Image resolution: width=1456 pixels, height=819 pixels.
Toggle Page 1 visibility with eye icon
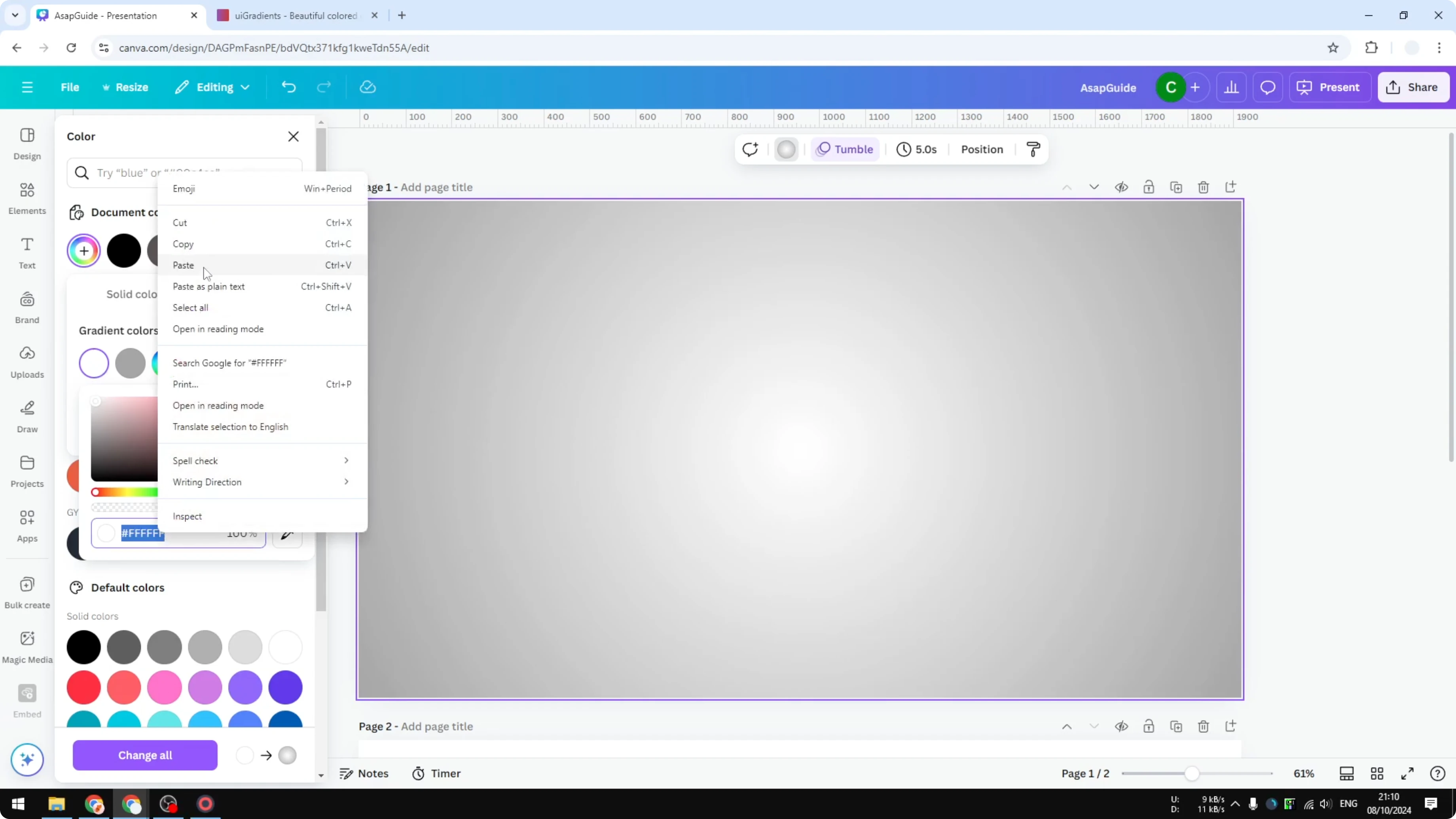click(1122, 187)
